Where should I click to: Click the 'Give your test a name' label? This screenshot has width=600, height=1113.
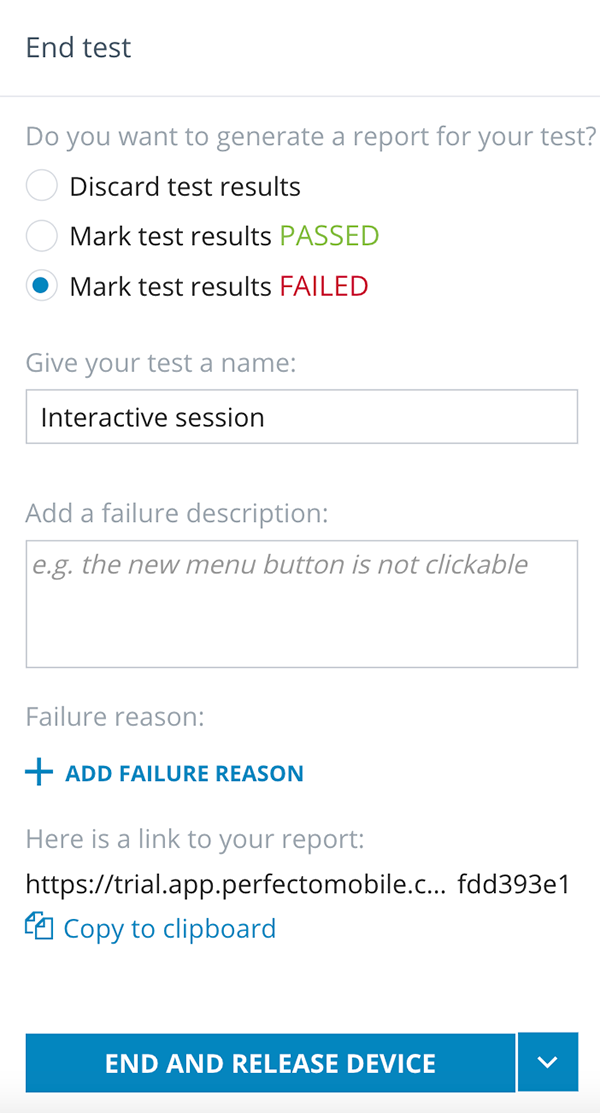160,363
